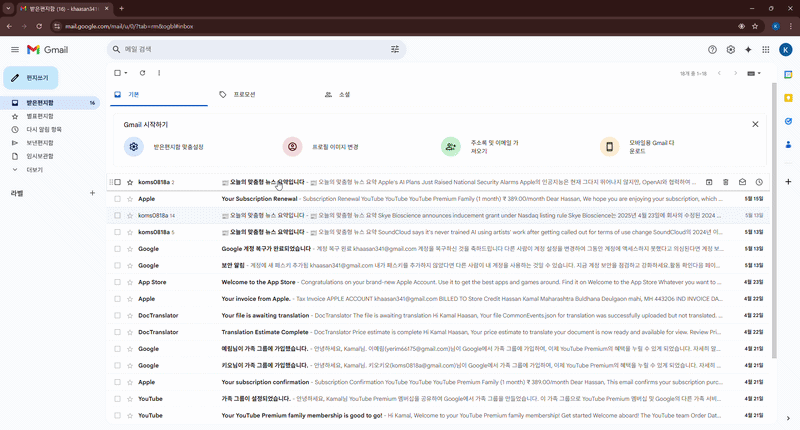Check the Your invoice from Apple checkbox
The width and height of the screenshot is (800, 430).
(x=117, y=299)
